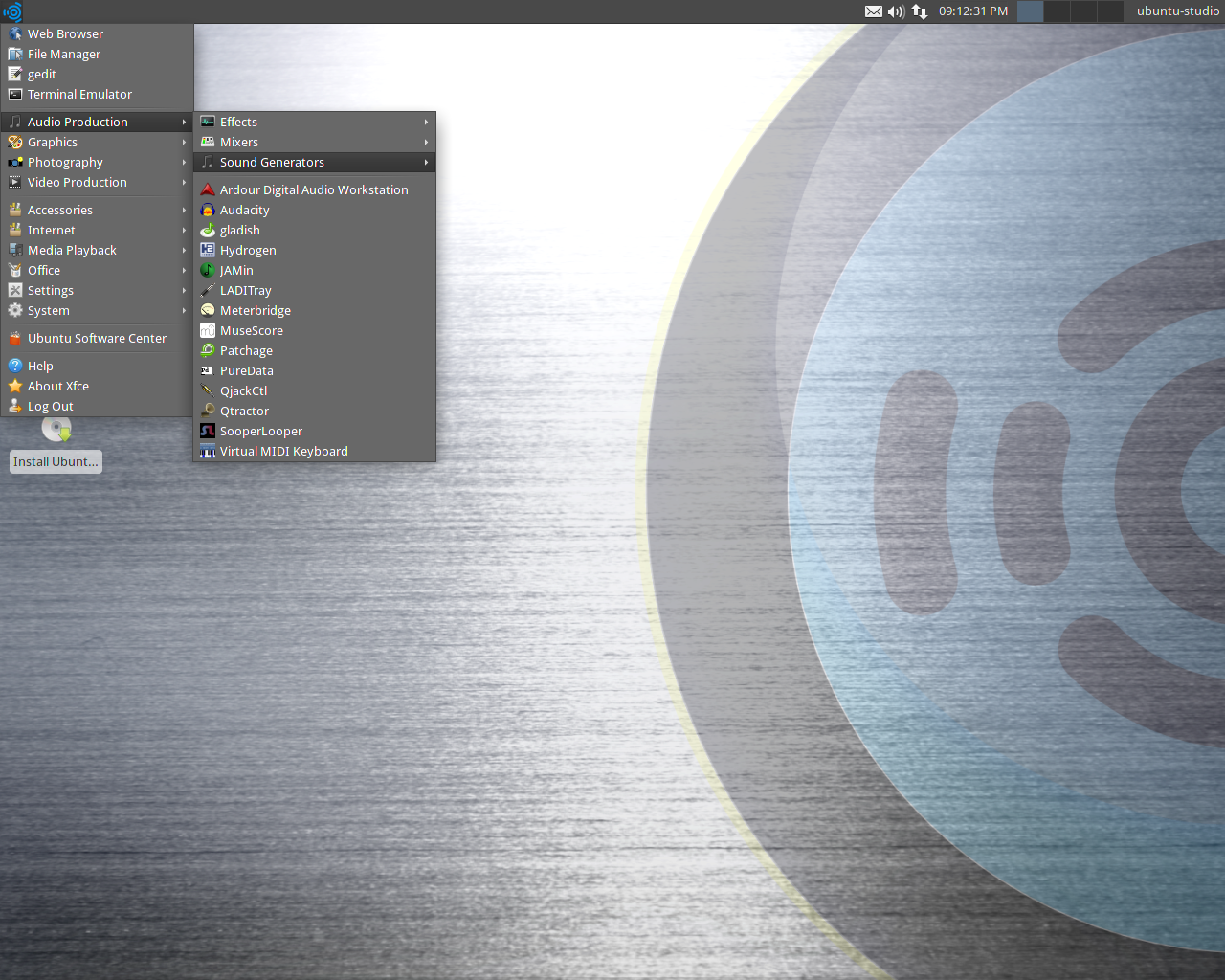Viewport: 1225px width, 980px height.
Task: Click the LADITray icon
Action: pos(208,290)
